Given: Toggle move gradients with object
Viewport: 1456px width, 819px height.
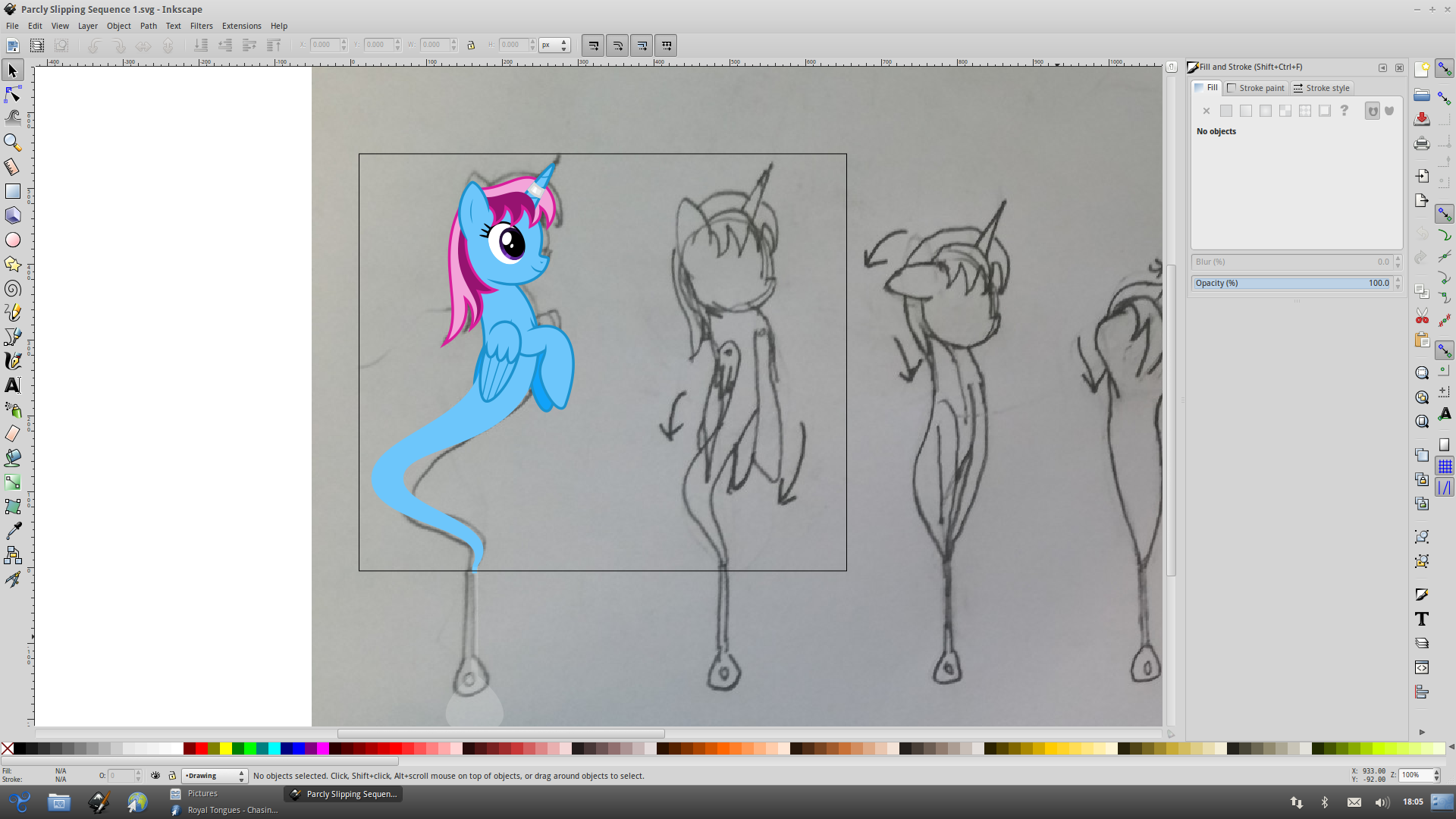Looking at the screenshot, I should (x=642, y=45).
